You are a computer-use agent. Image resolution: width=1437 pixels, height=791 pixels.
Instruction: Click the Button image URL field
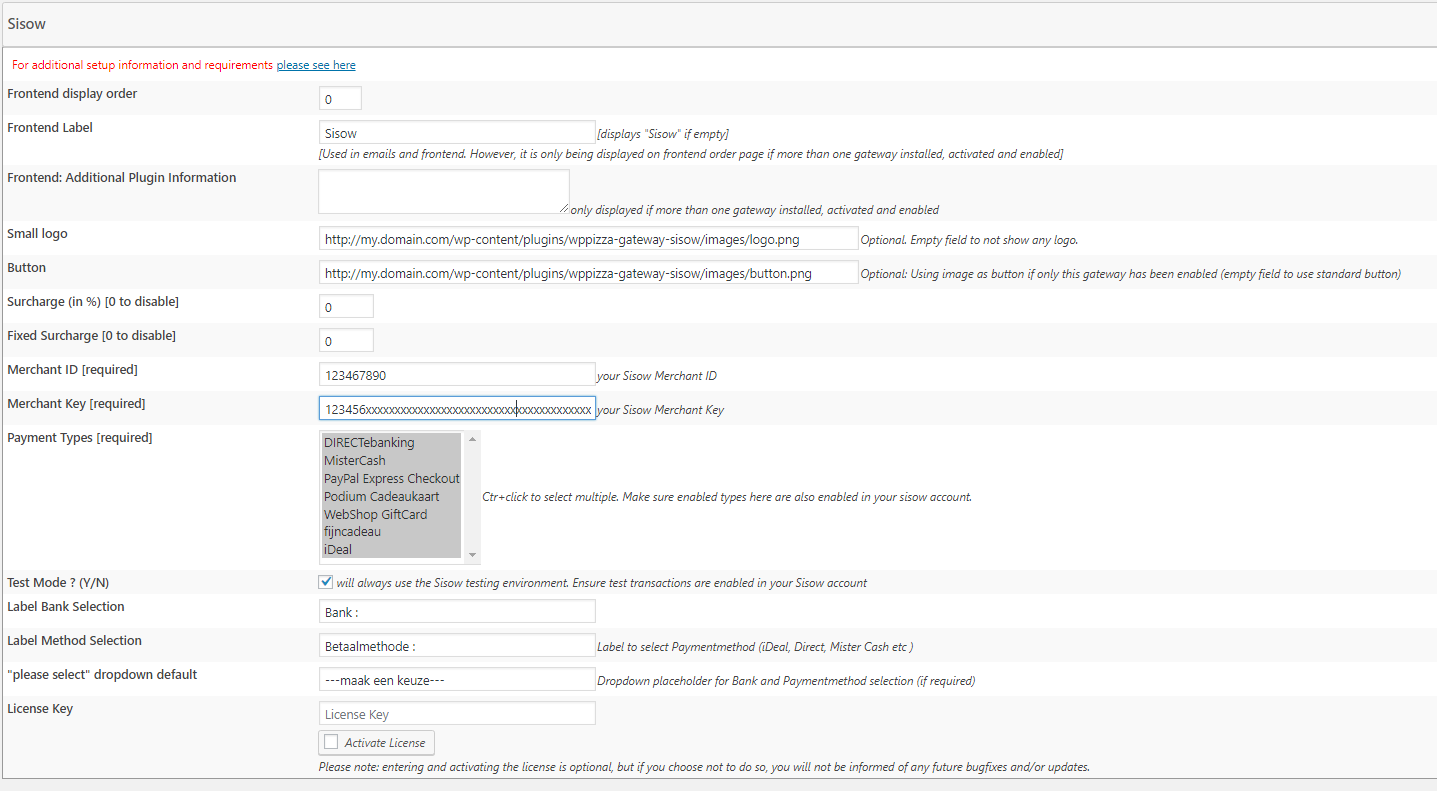tap(588, 273)
